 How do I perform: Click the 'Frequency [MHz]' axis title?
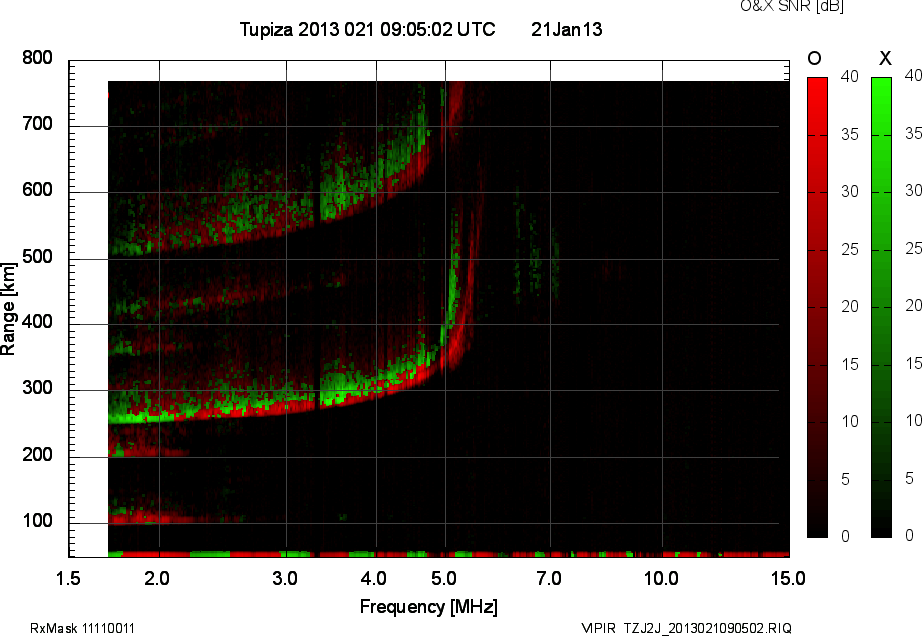click(x=429, y=607)
